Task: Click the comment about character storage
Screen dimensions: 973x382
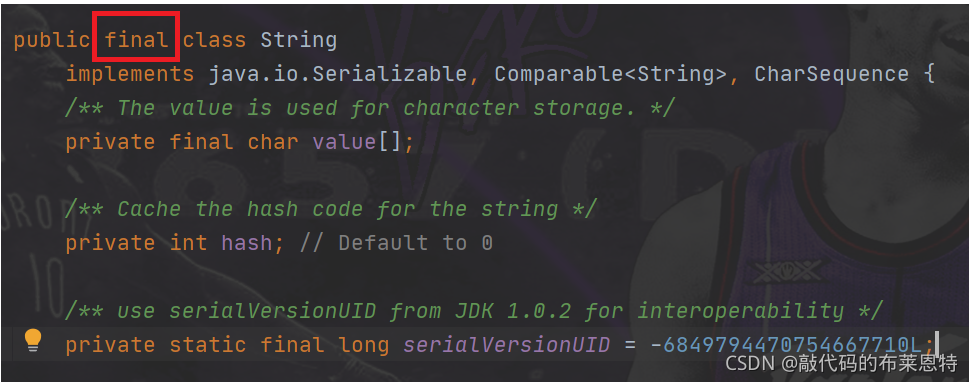Action: [369, 109]
